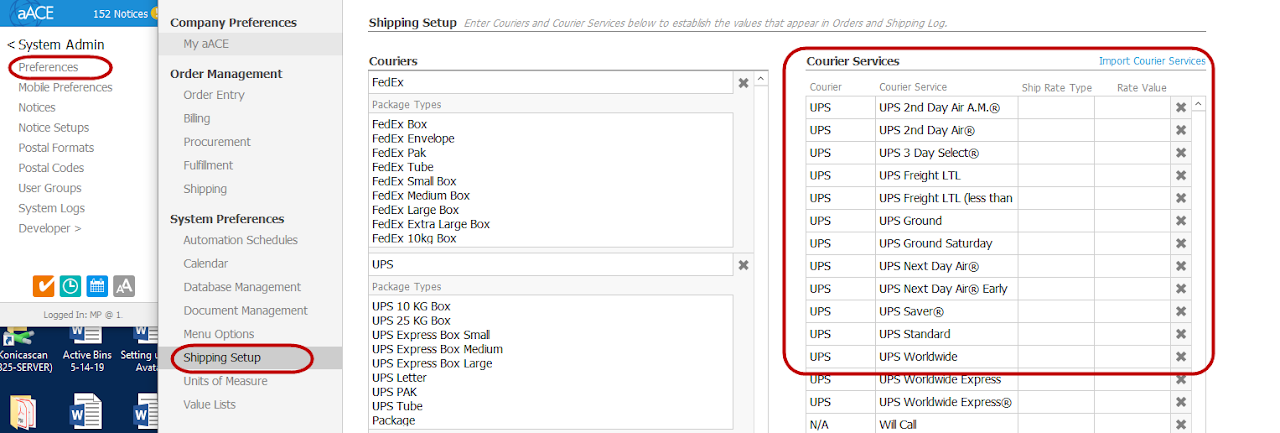Click Rate Value cell for UPS Standard

(x=1132, y=334)
